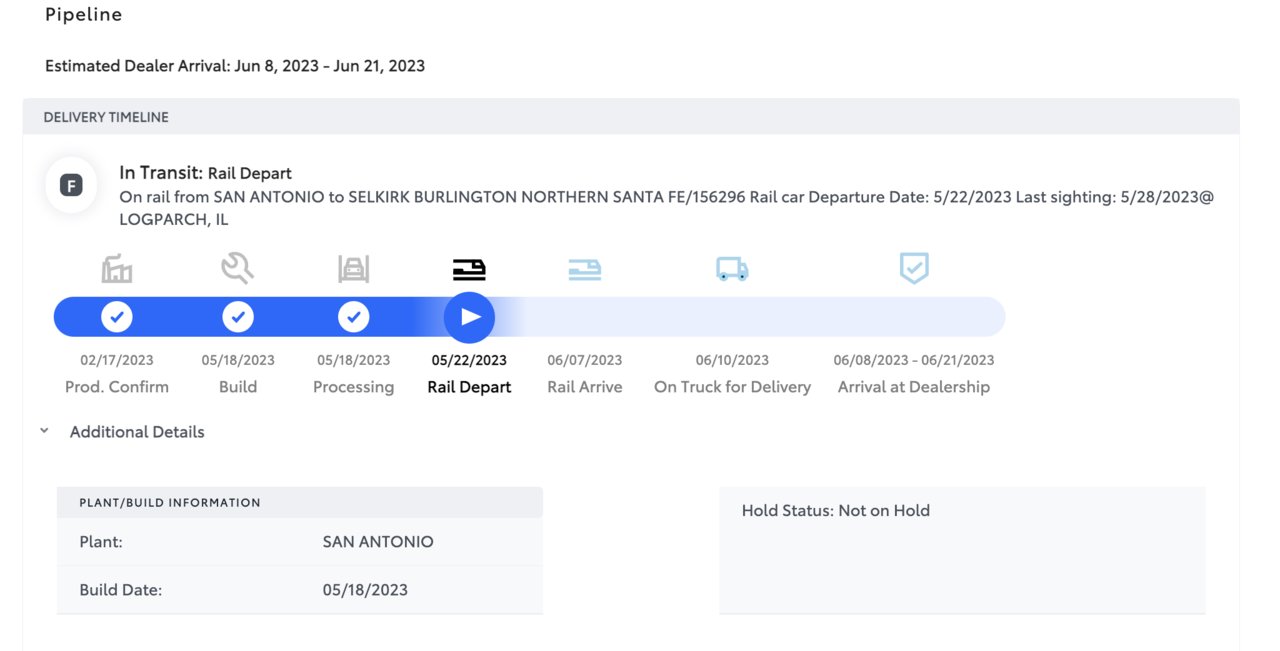Click the Additional Details heading
Viewport: 1280px width, 651px height.
click(x=137, y=432)
